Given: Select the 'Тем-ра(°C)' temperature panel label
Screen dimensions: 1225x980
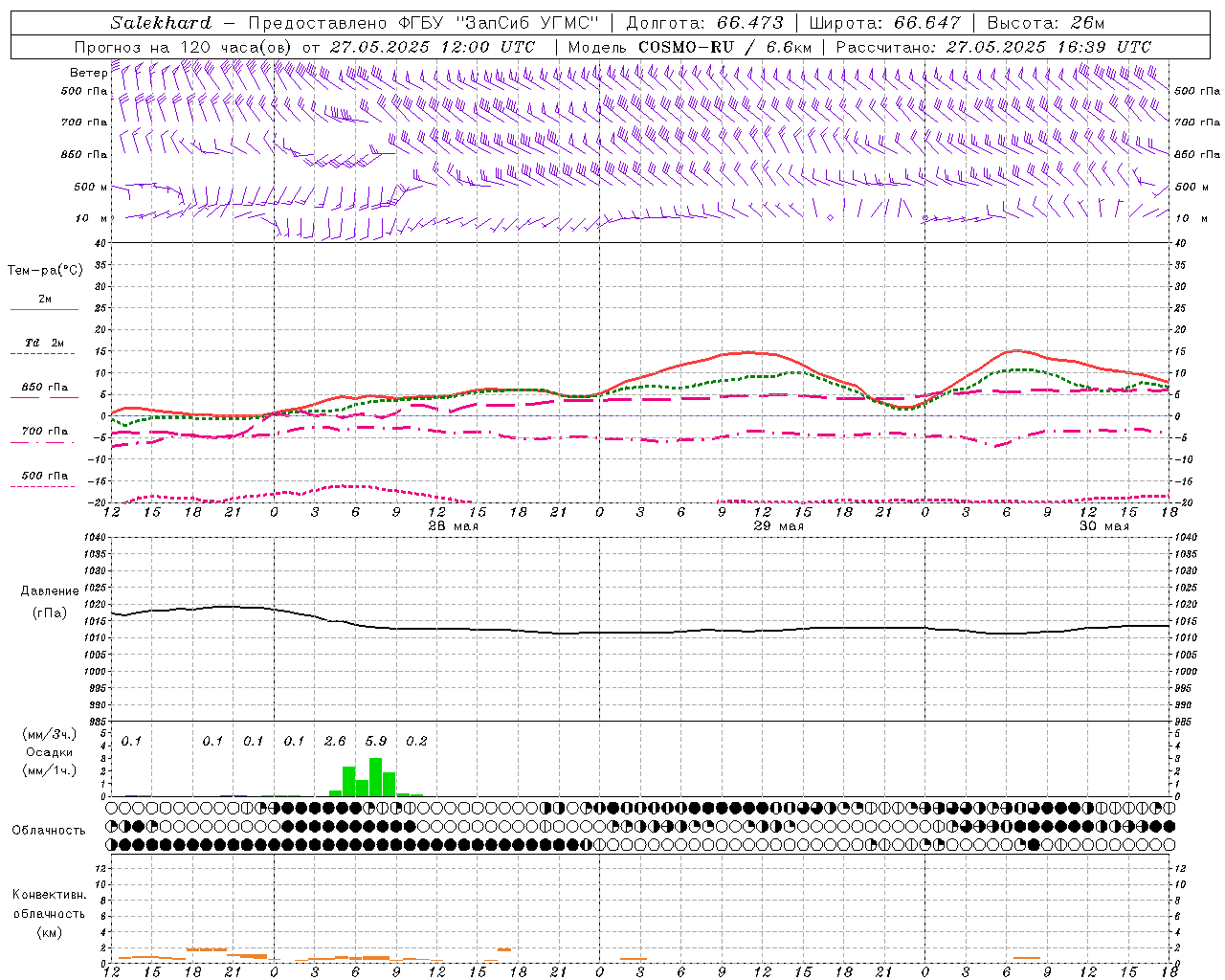Looking at the screenshot, I should [x=45, y=271].
